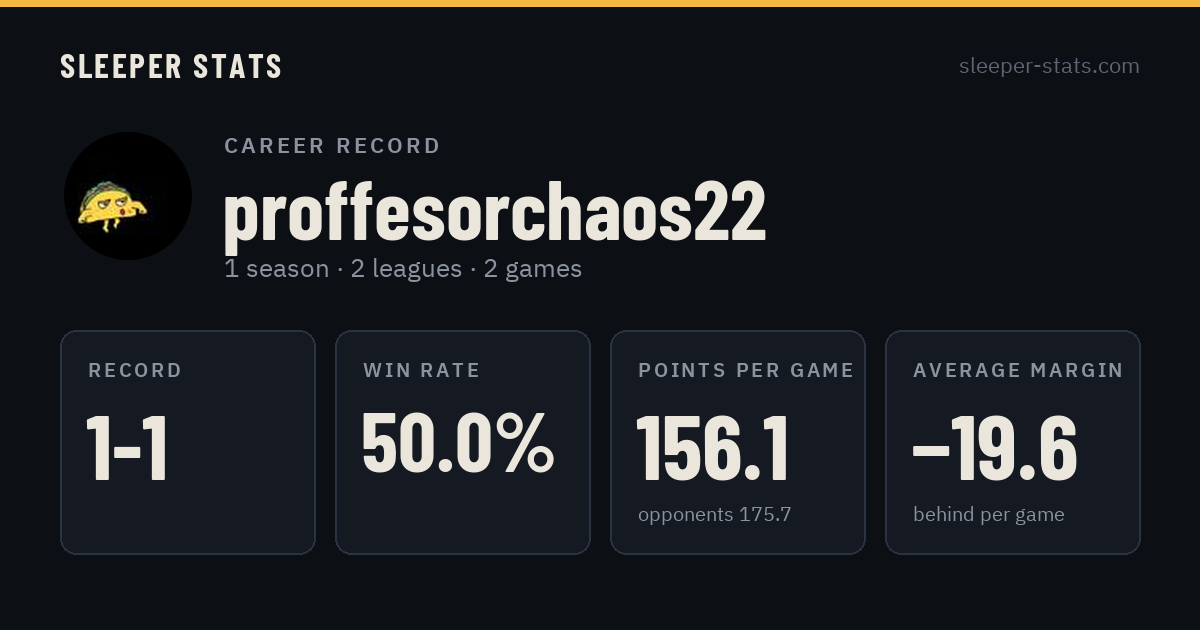Click the −19.6 margin value
Image resolution: width=1200 pixels, height=630 pixels.
click(x=995, y=449)
